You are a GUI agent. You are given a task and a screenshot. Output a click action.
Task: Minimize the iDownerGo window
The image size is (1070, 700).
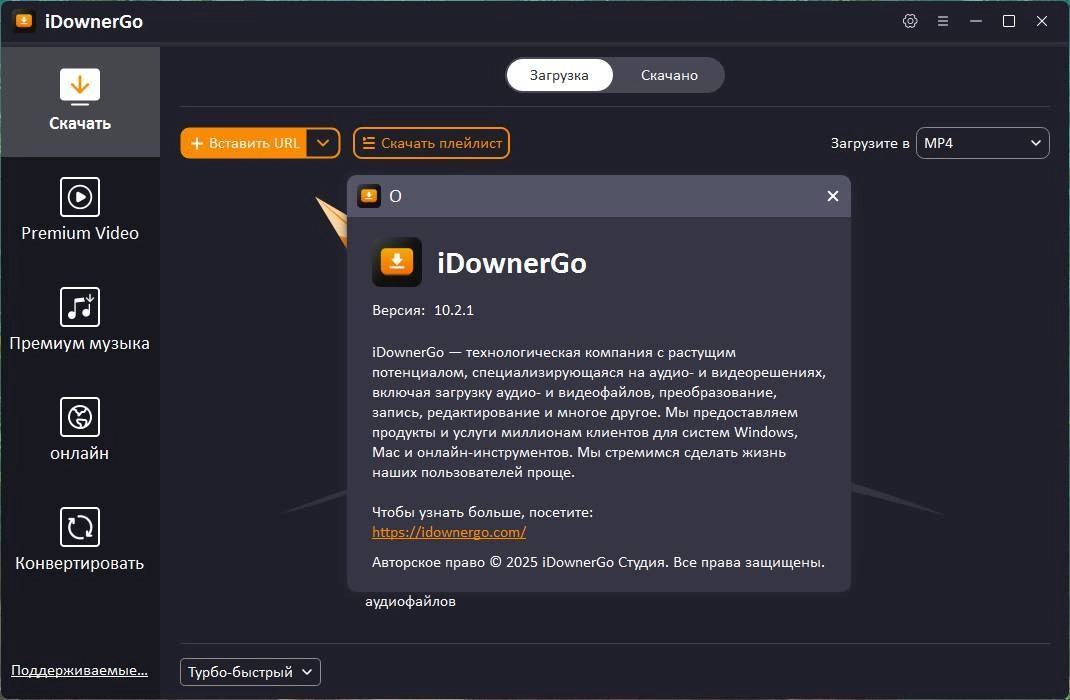click(976, 21)
